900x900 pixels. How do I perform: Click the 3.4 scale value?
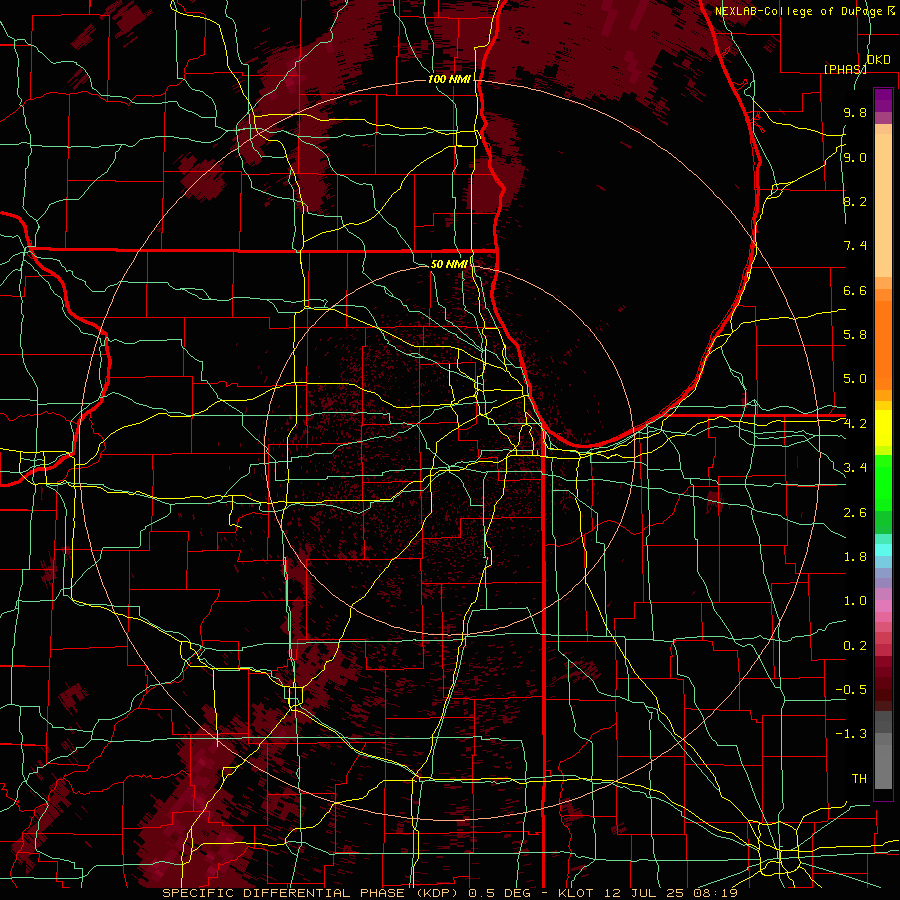point(855,468)
